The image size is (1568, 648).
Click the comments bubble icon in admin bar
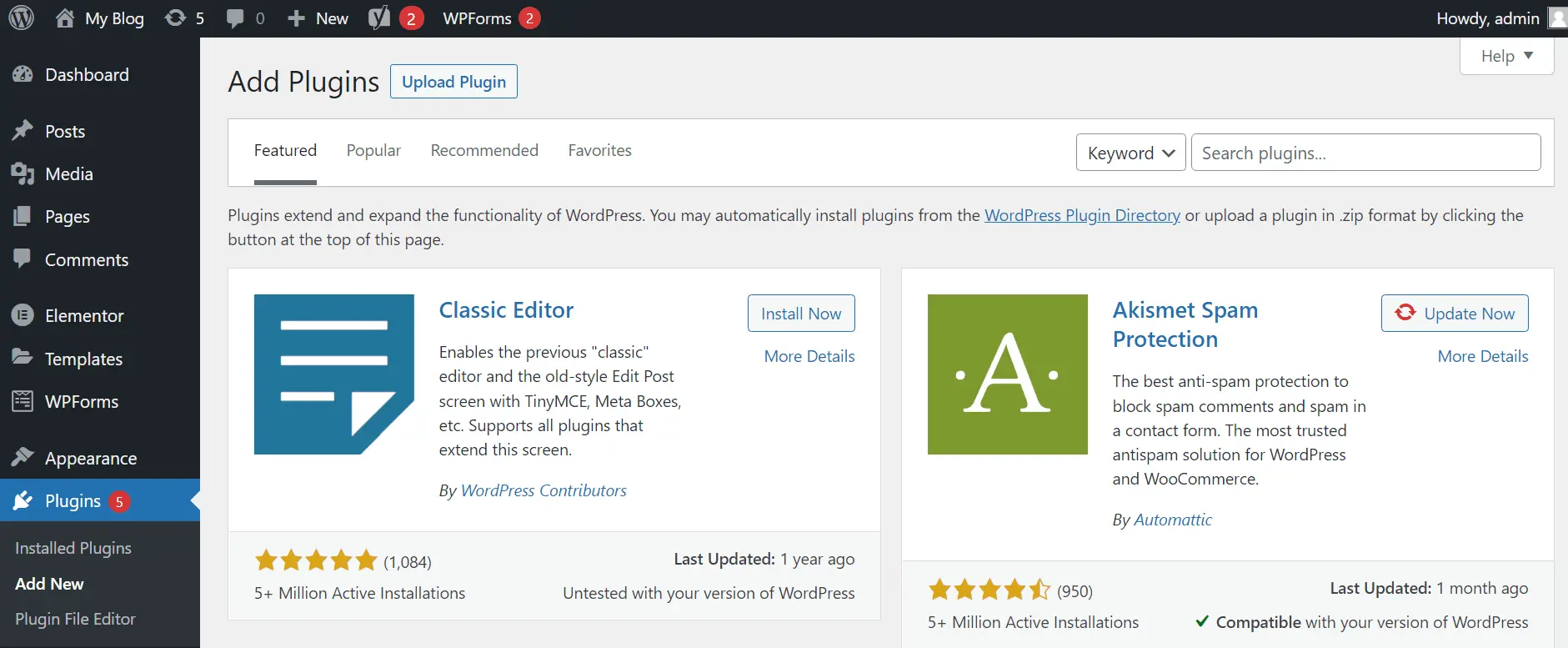point(236,18)
